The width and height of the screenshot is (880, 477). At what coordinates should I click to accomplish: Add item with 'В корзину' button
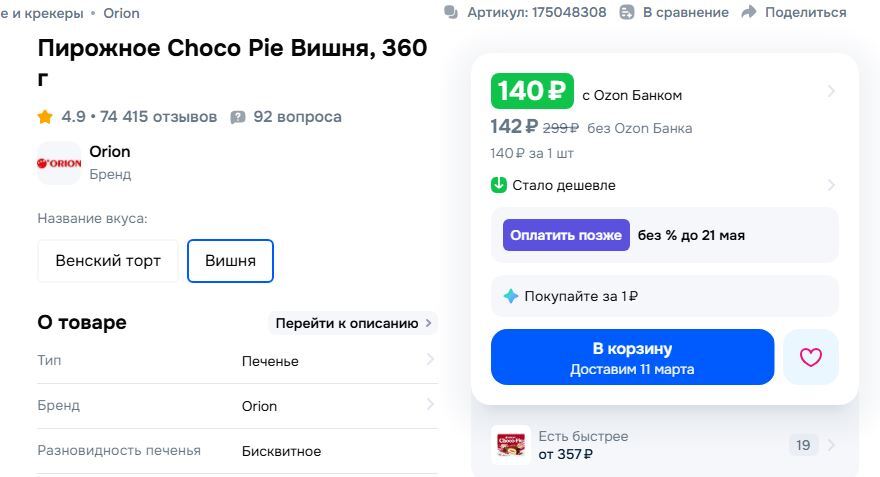632,357
